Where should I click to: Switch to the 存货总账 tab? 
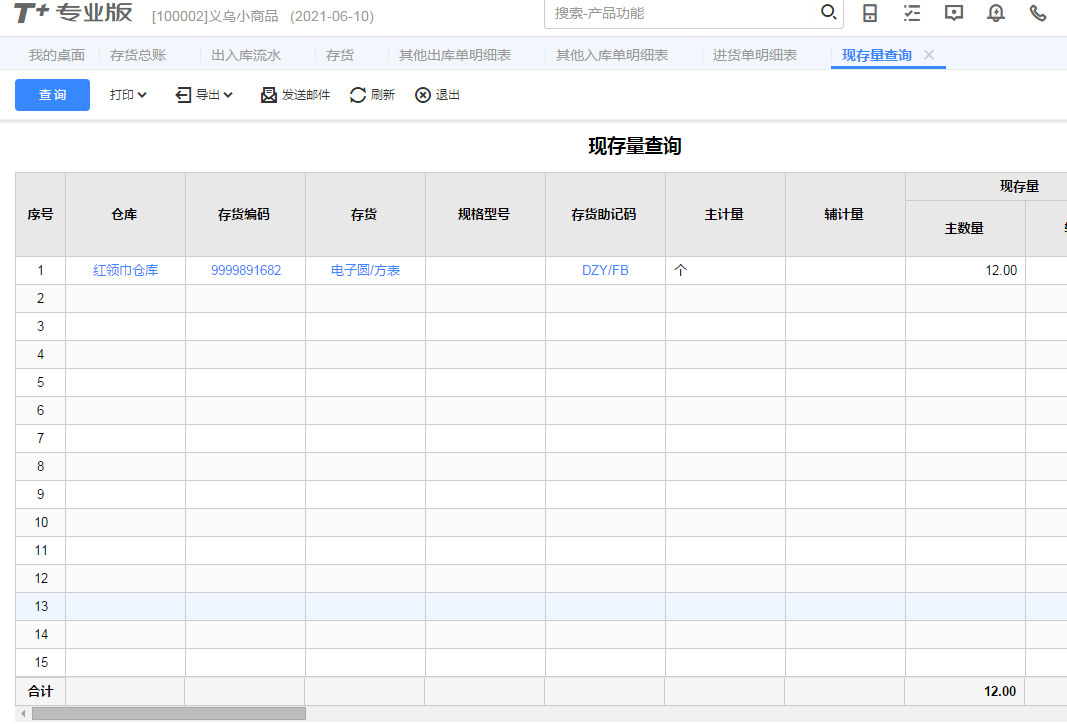(x=138, y=55)
